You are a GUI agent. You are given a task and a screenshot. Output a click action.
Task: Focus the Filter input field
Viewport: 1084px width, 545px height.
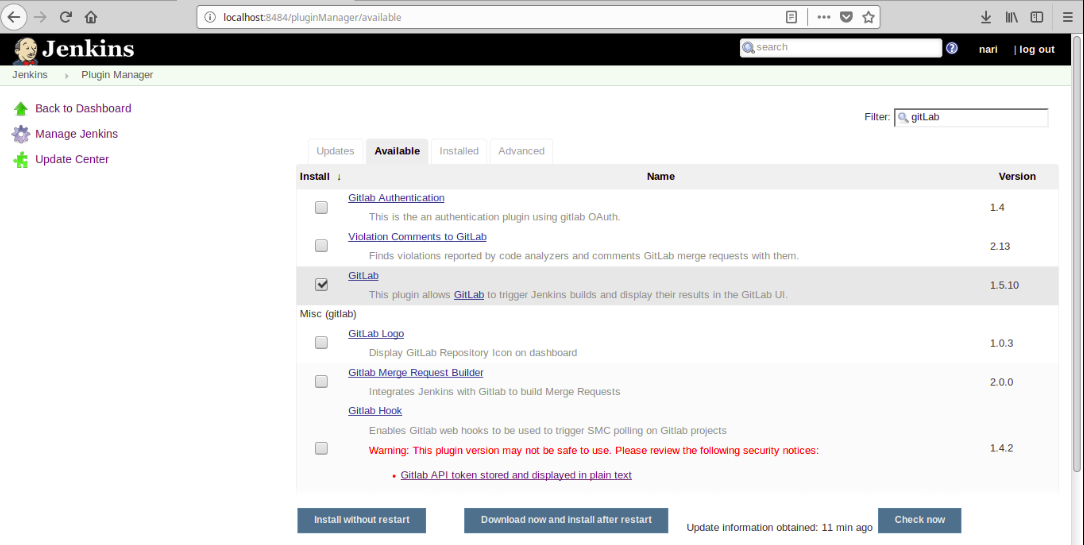(971, 118)
